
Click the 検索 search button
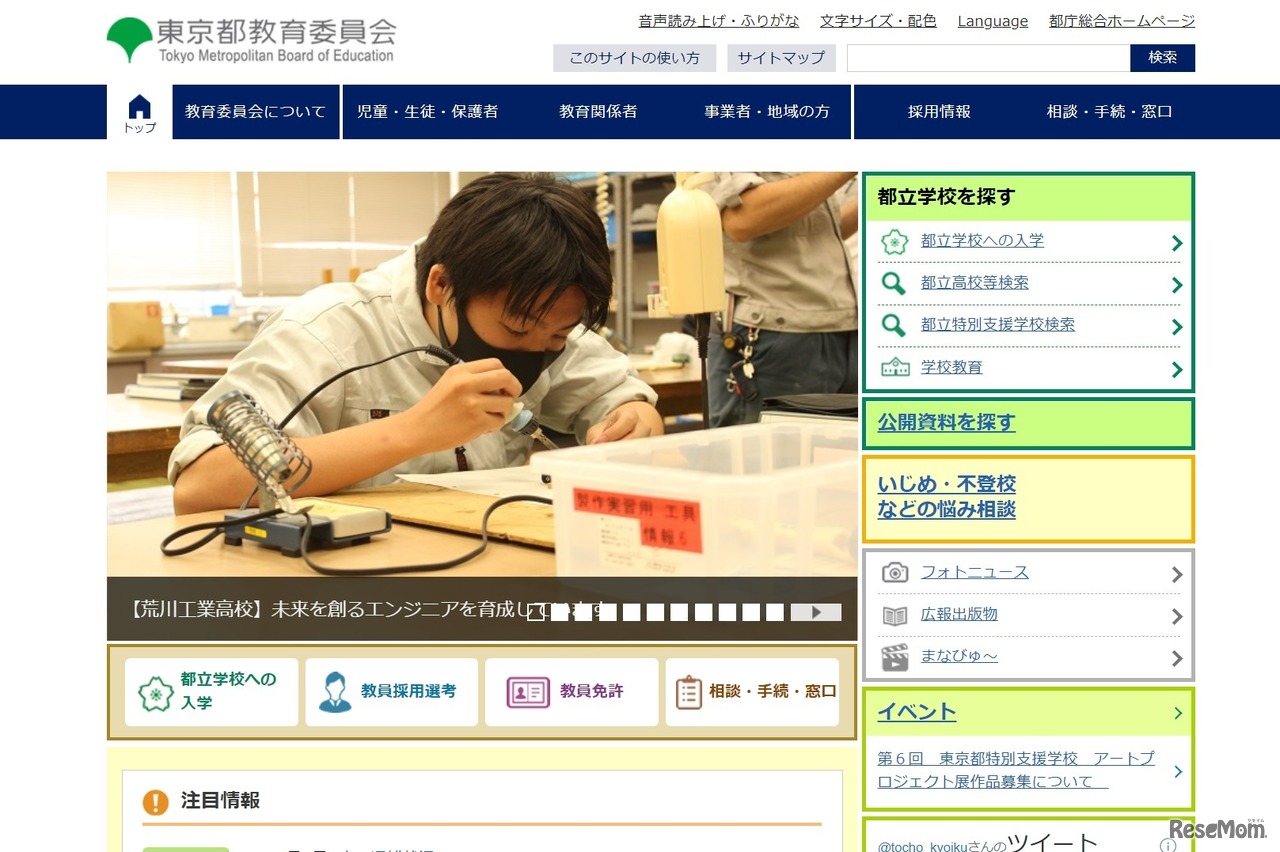[x=1163, y=58]
